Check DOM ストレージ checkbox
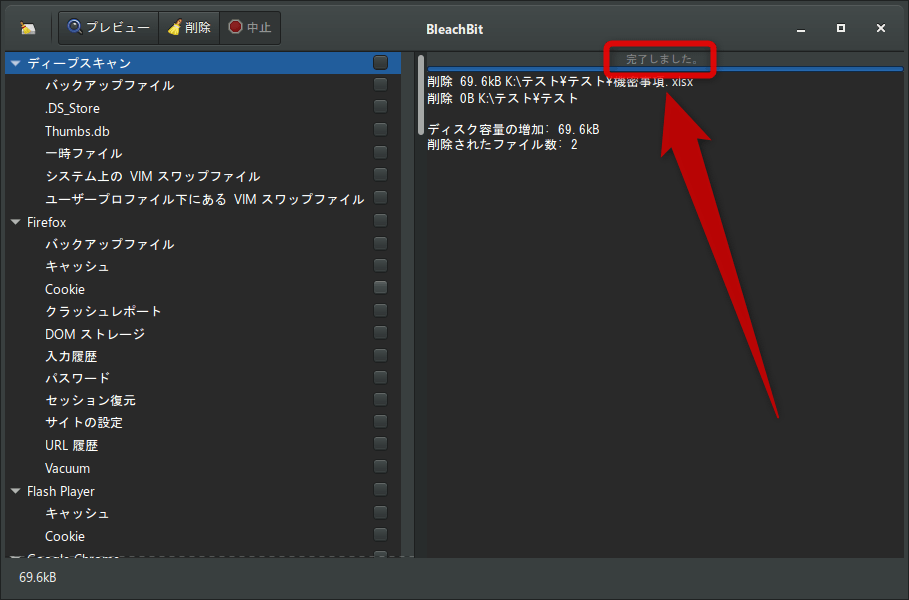The image size is (909, 600). point(380,333)
